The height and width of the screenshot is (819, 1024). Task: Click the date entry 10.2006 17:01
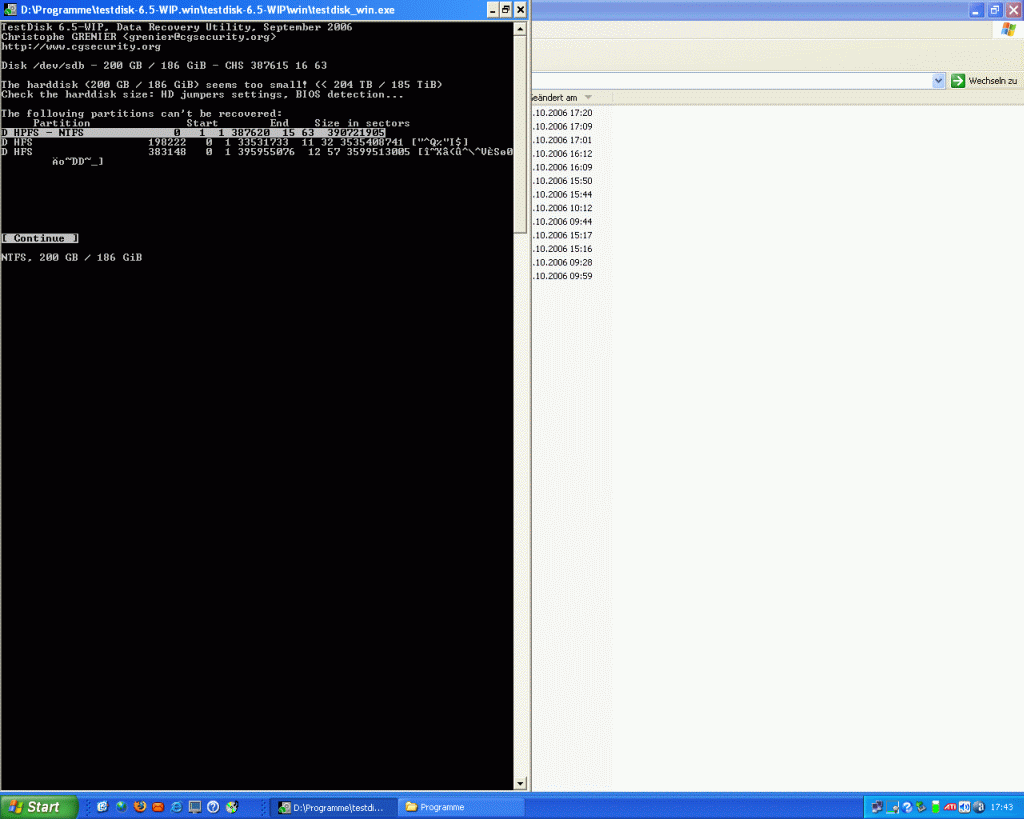tap(562, 140)
